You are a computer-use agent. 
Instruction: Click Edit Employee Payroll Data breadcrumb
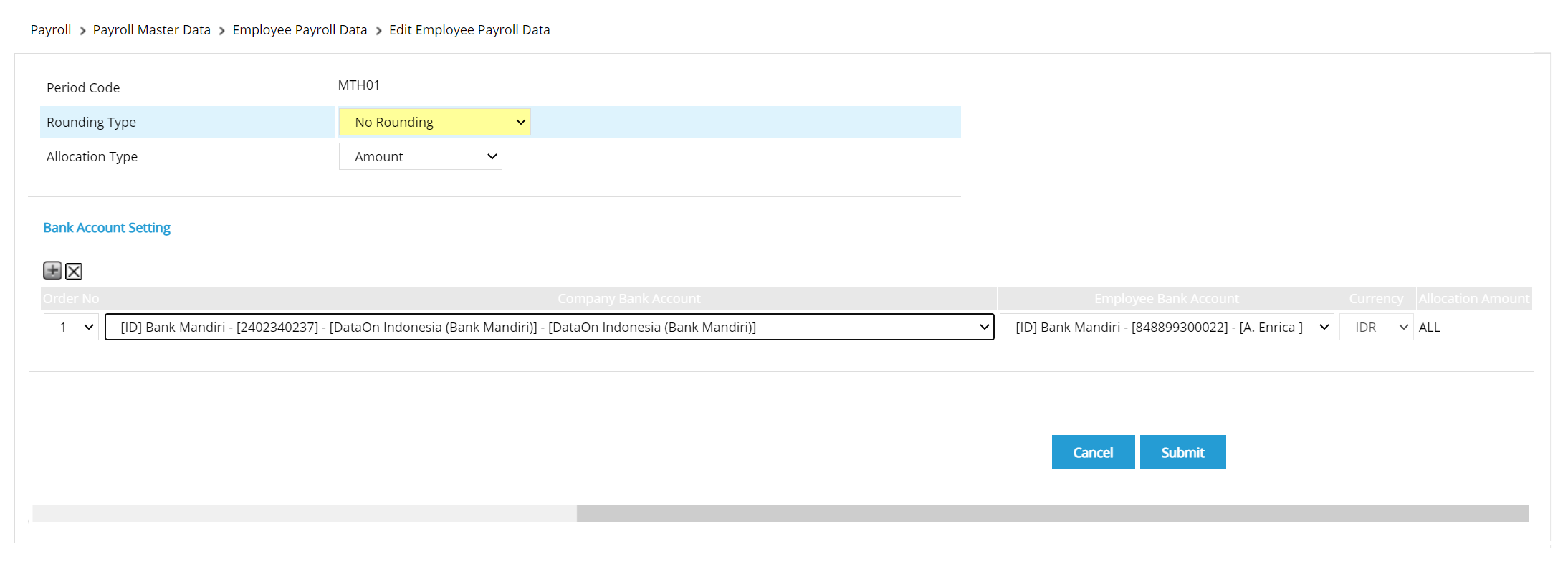469,29
